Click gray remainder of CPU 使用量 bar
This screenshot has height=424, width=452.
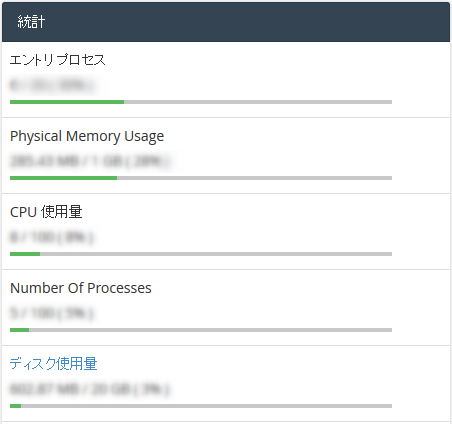coord(216,254)
